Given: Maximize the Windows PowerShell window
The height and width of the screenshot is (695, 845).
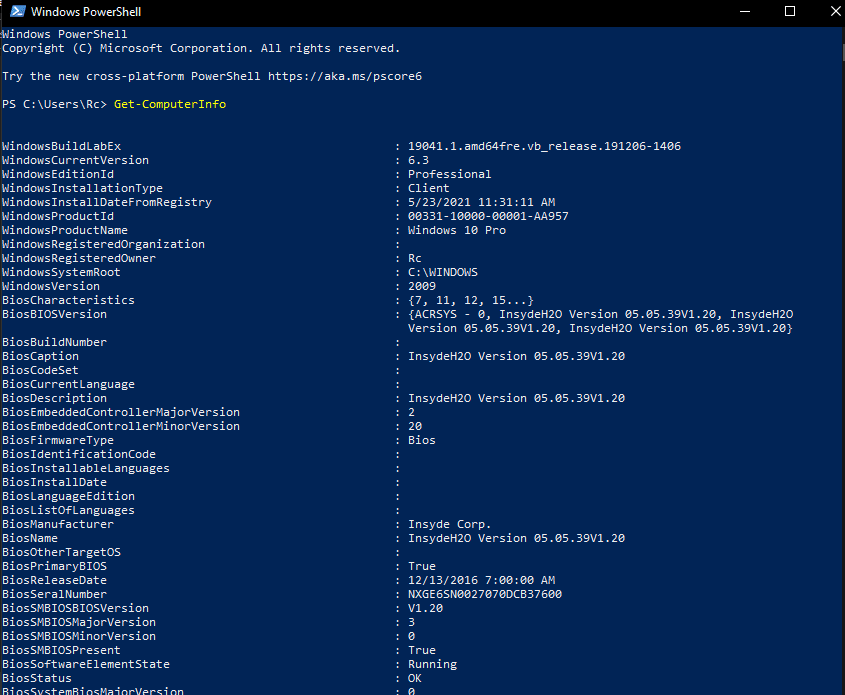Looking at the screenshot, I should [x=790, y=11].
